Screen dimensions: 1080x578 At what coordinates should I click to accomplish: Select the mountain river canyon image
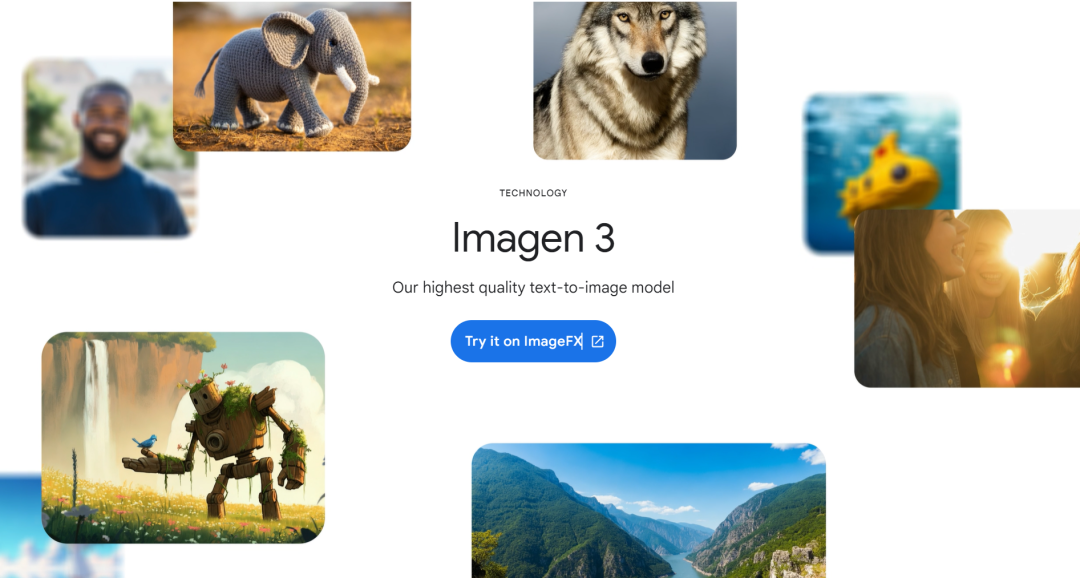[649, 510]
